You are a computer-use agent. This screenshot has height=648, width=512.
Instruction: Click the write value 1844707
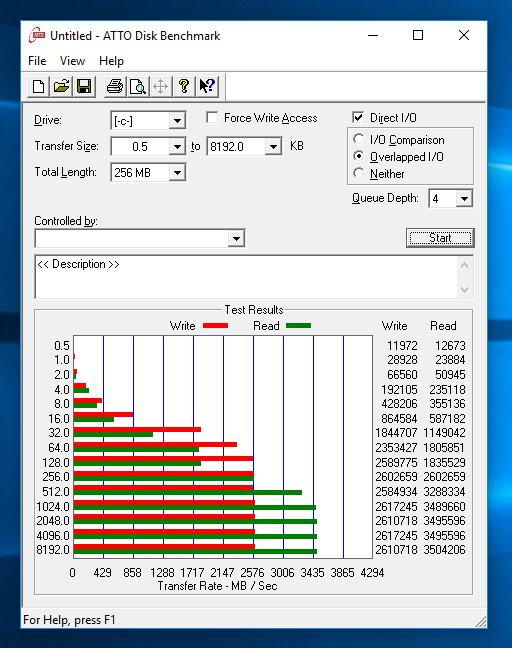(396, 433)
